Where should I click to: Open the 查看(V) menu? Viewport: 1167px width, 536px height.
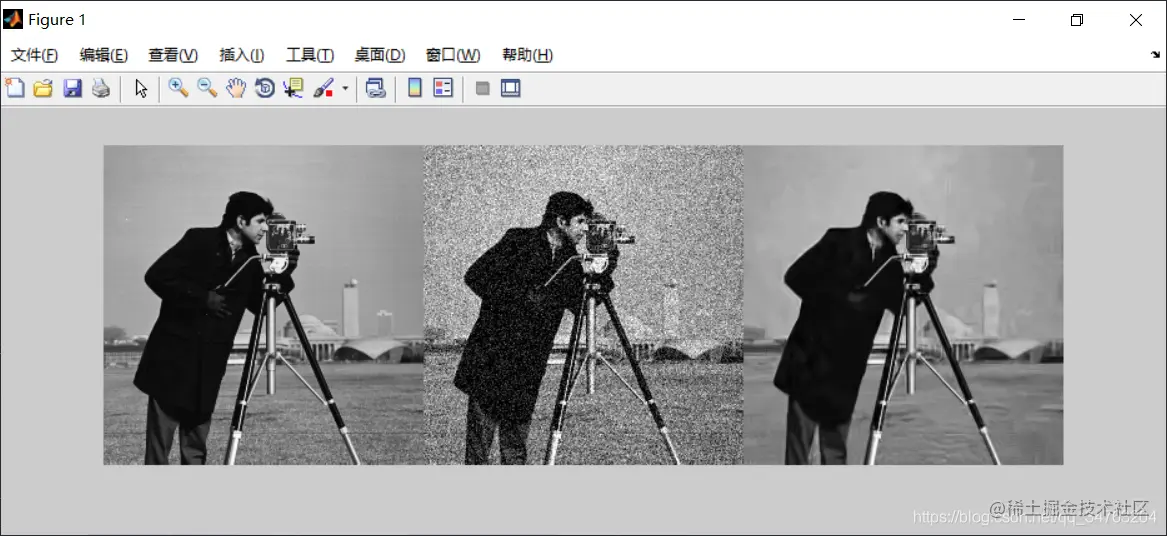click(173, 55)
